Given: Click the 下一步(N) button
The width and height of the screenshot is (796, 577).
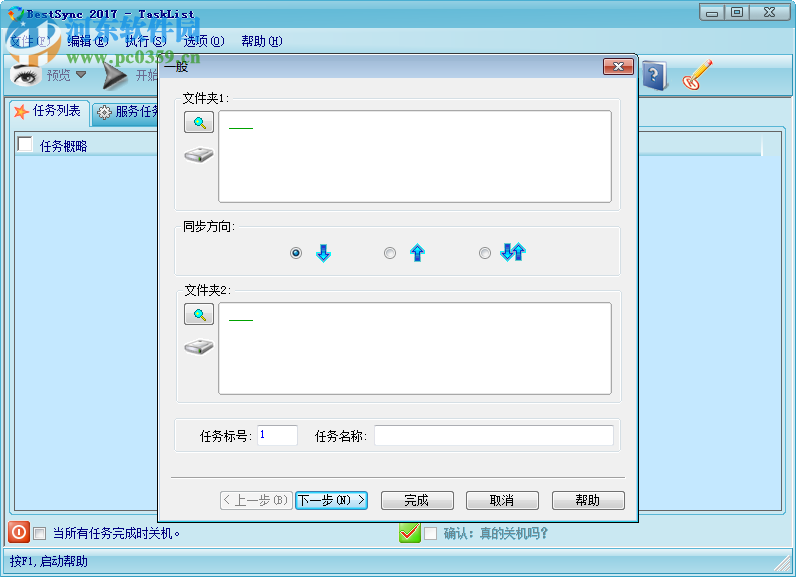Looking at the screenshot, I should (331, 500).
